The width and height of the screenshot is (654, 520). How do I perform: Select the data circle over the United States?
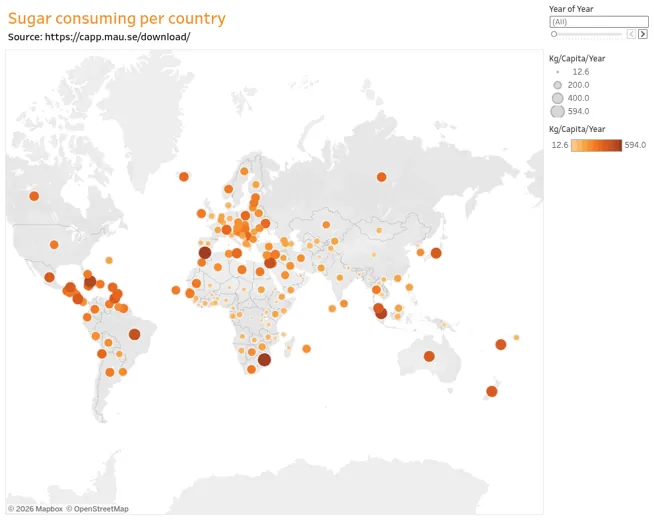pos(54,244)
